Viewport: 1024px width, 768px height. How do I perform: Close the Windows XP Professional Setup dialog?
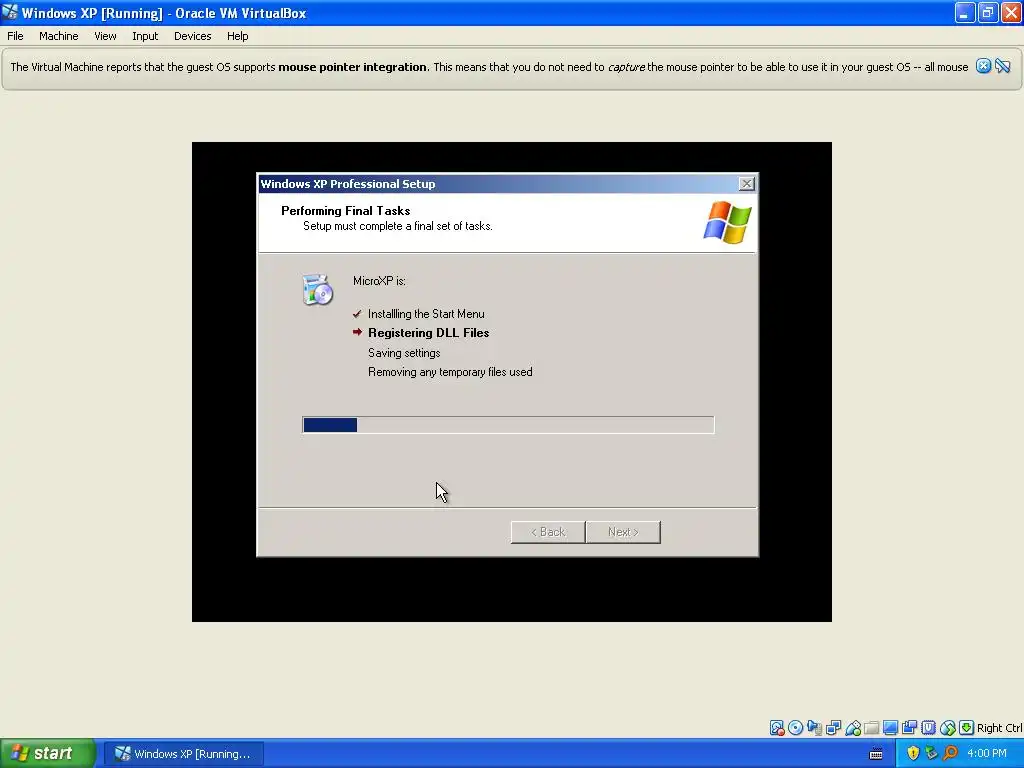pos(746,184)
